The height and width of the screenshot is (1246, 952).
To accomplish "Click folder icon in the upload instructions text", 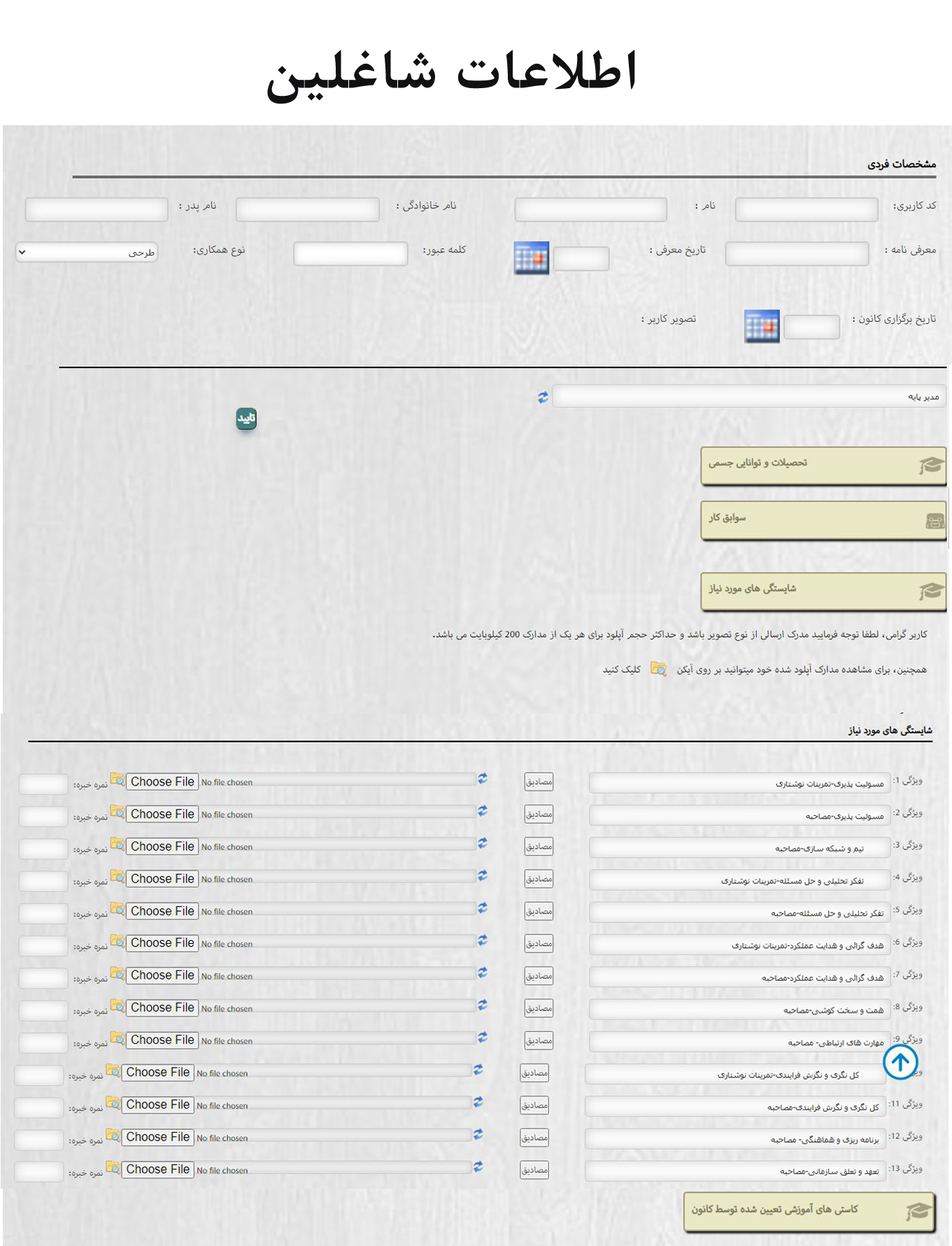I will [658, 669].
